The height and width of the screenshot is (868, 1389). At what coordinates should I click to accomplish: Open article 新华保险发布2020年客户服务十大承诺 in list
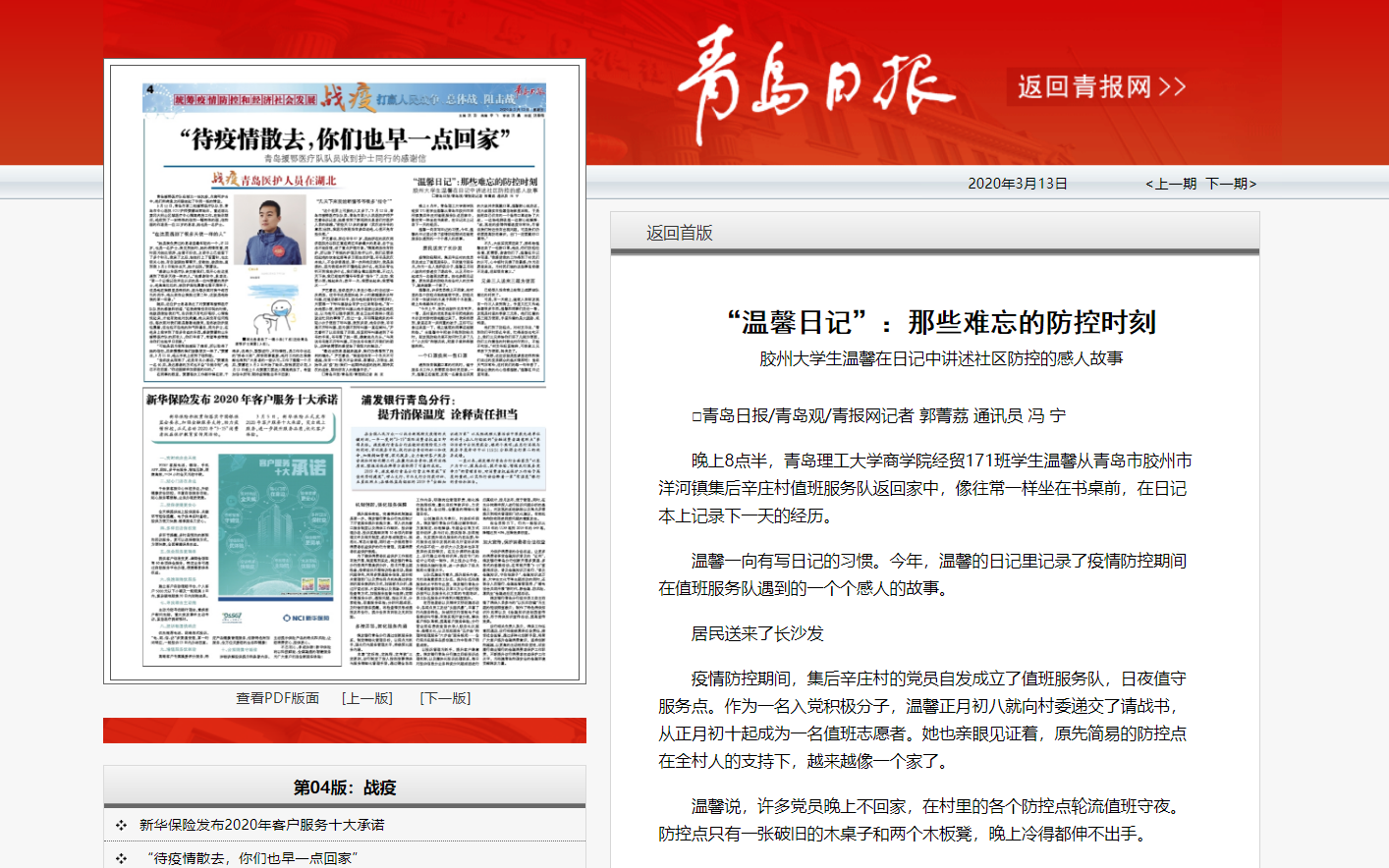tap(261, 825)
